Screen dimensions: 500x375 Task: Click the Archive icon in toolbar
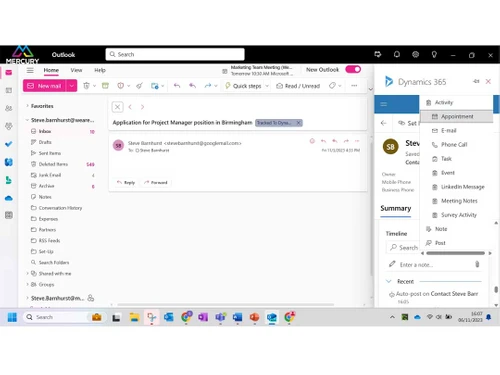click(105, 86)
